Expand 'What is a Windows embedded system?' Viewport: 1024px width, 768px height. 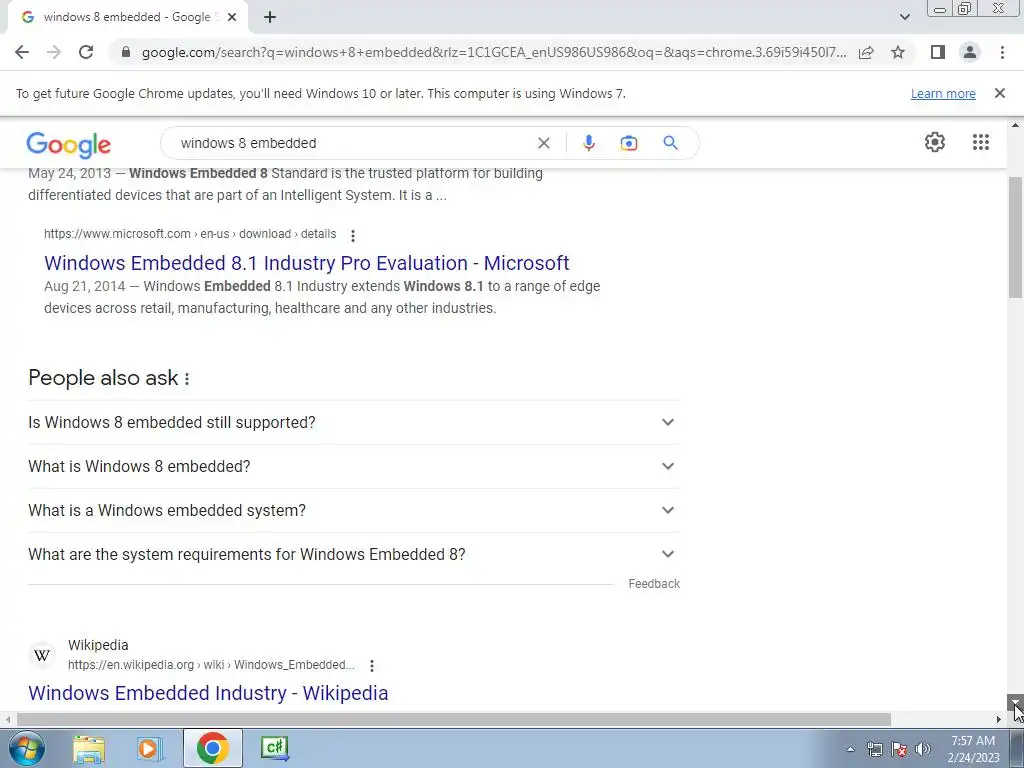pyautogui.click(x=353, y=510)
